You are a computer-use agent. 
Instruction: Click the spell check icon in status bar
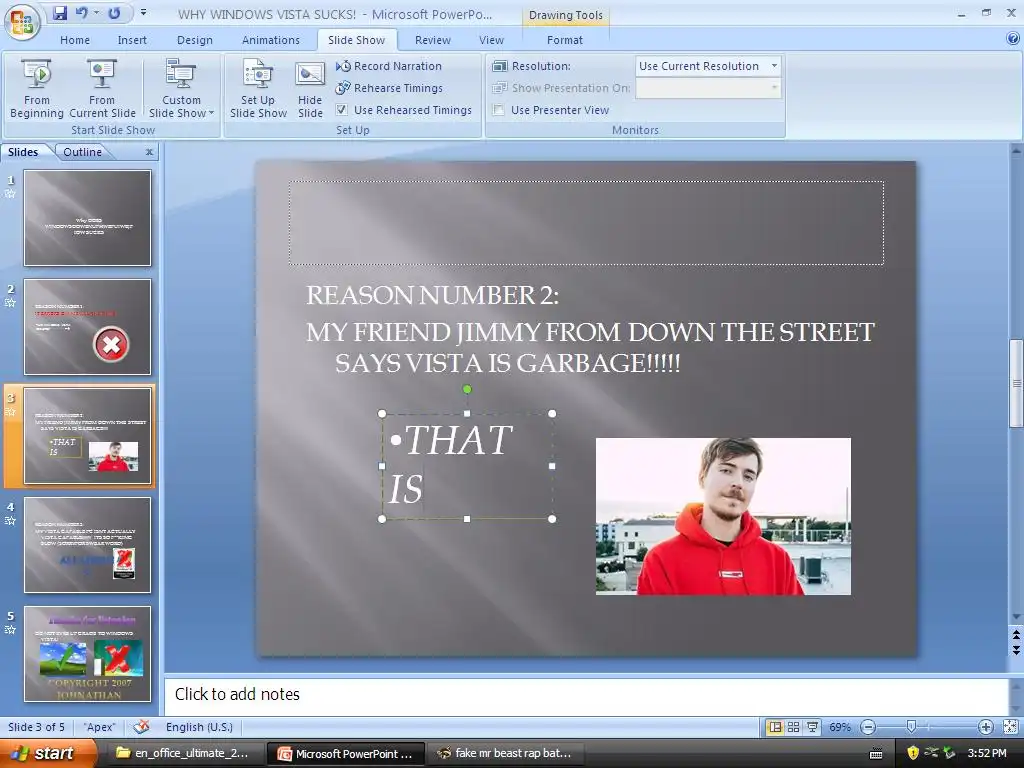pyautogui.click(x=141, y=727)
